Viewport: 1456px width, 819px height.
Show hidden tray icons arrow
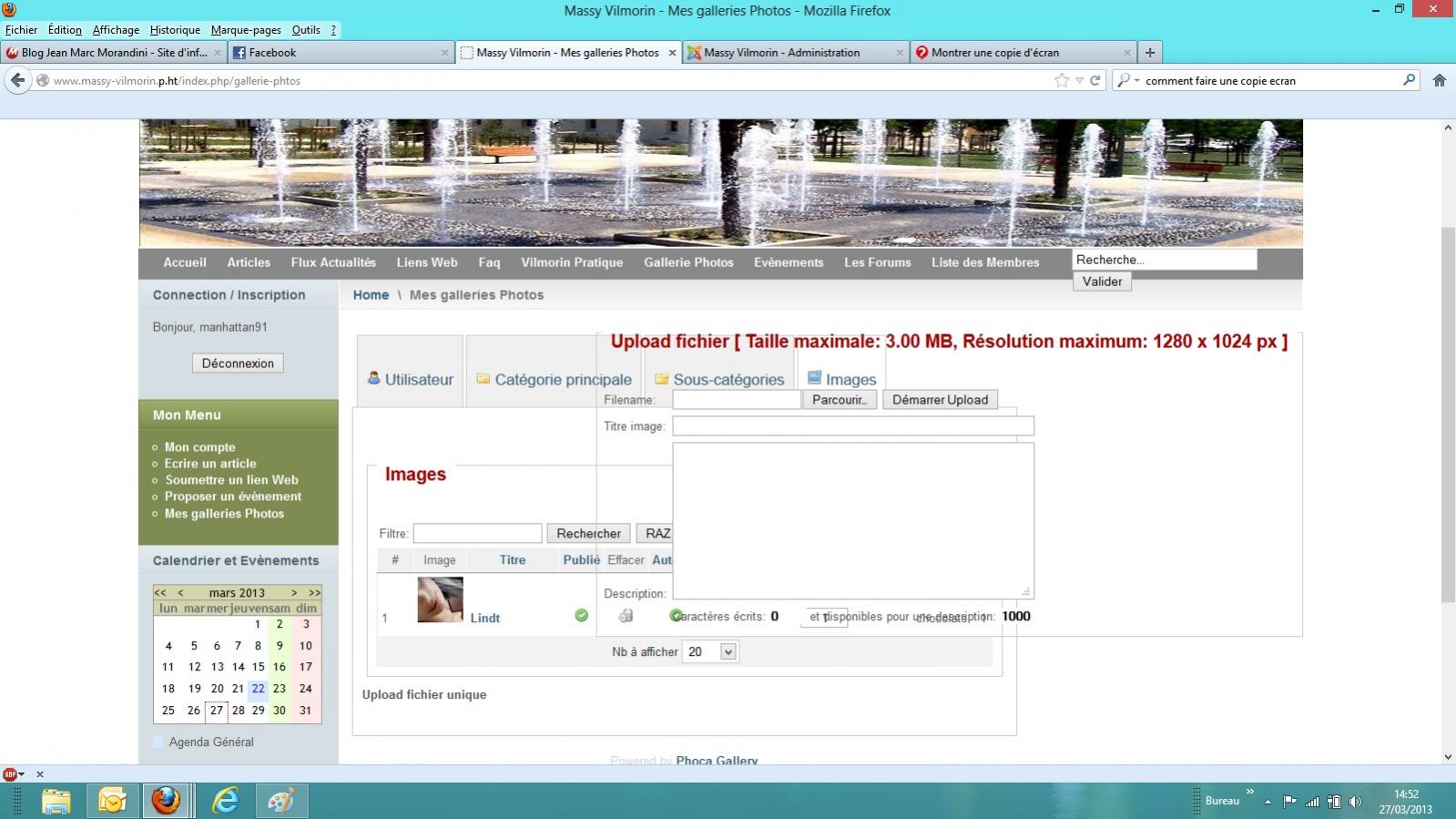(x=1268, y=802)
